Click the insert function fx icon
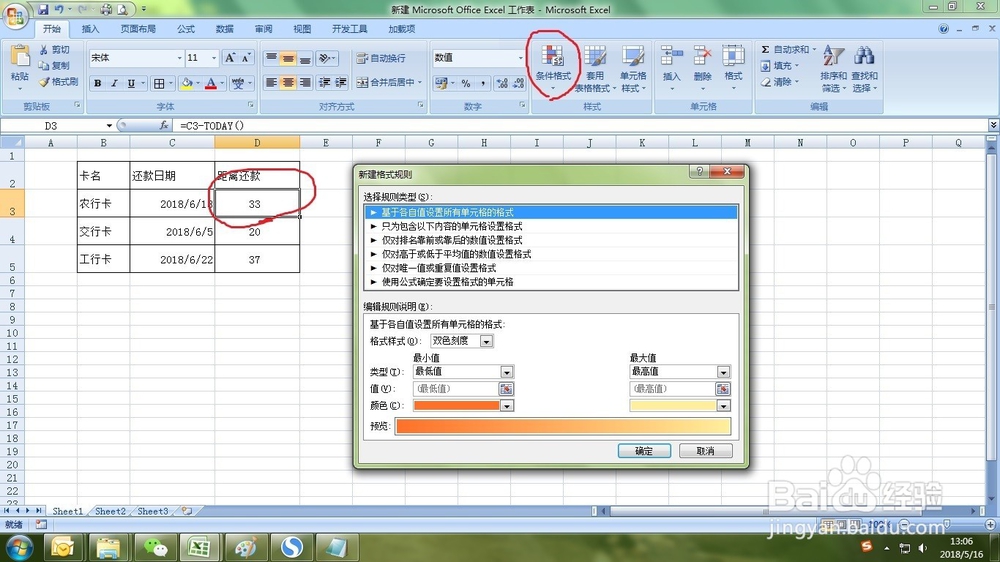The image size is (1000, 562). [164, 126]
